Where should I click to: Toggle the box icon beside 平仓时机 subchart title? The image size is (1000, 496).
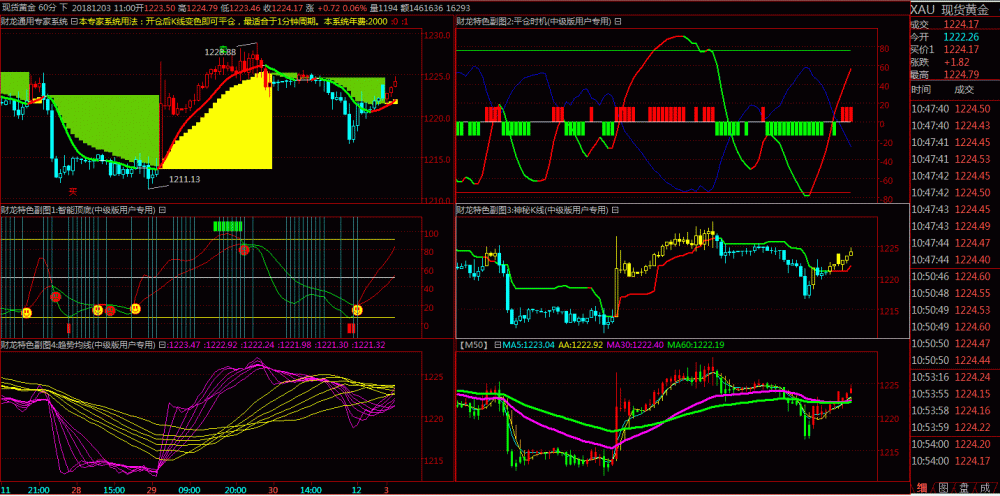coord(617,22)
